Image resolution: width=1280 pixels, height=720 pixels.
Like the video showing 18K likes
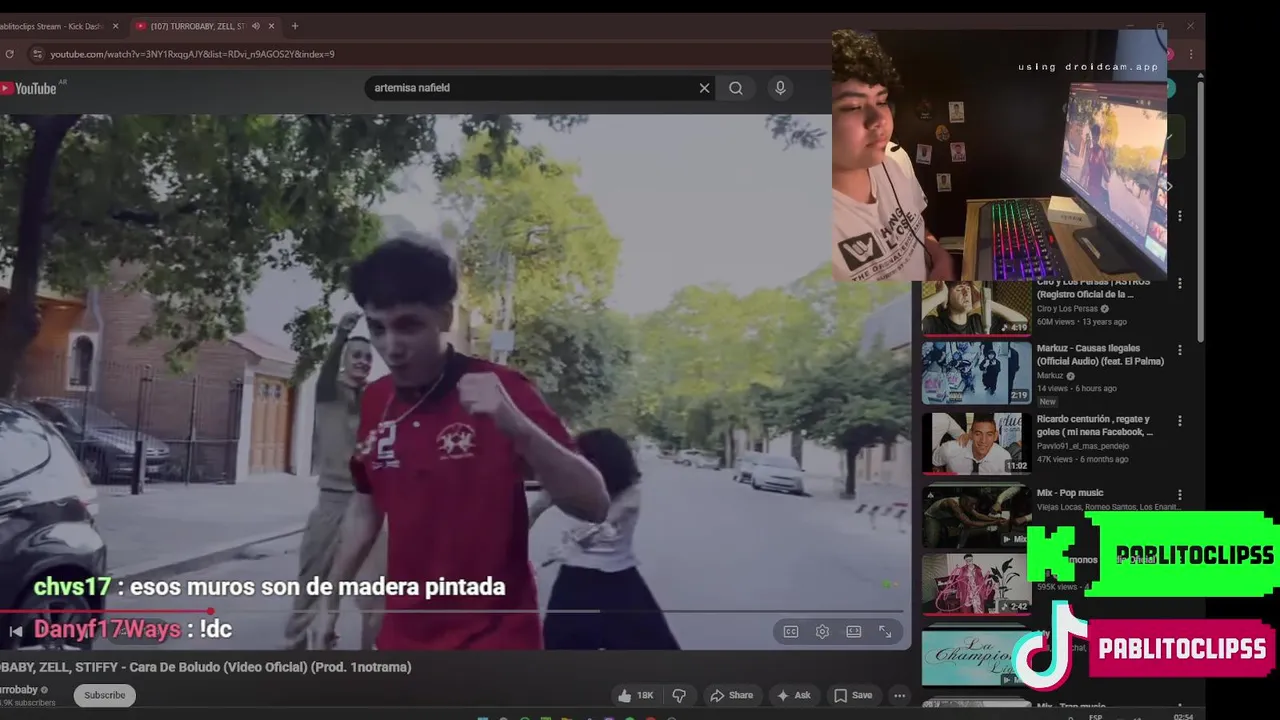635,695
